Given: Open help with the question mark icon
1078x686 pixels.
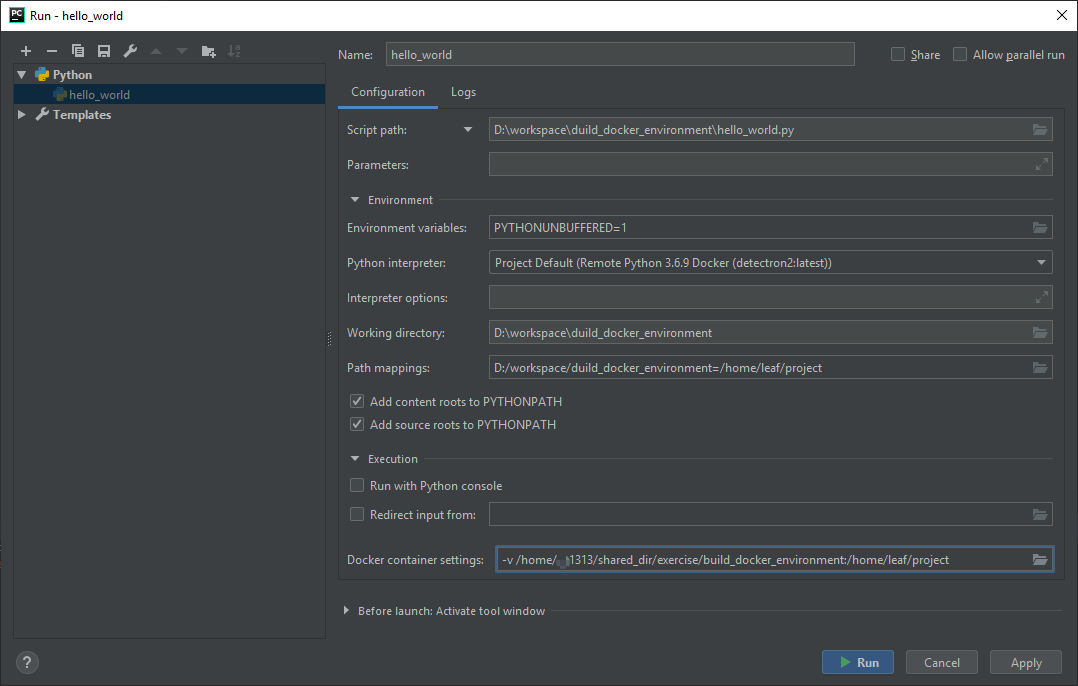Looking at the screenshot, I should click(x=26, y=662).
